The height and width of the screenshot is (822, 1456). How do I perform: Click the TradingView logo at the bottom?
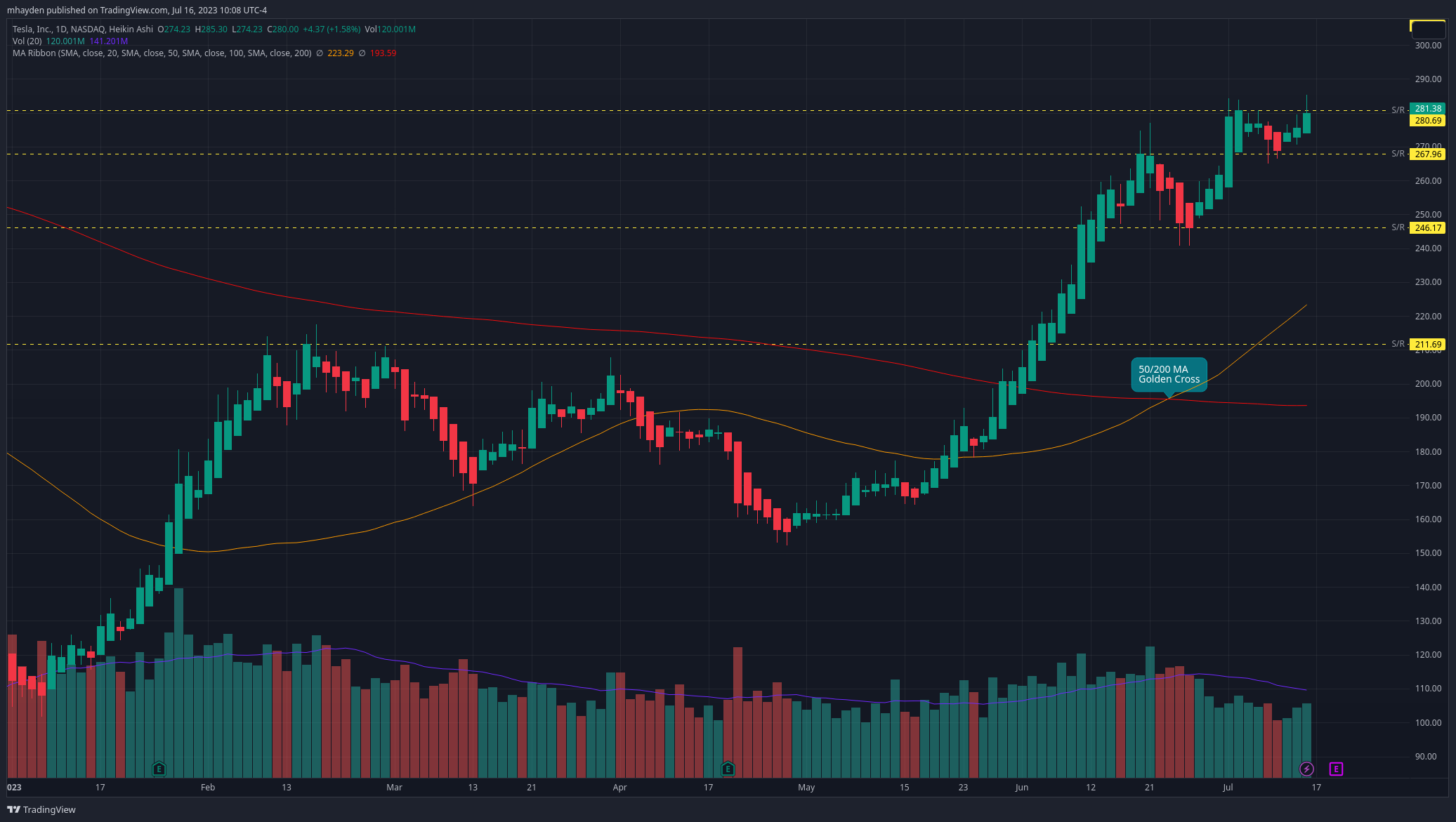pyautogui.click(x=41, y=809)
